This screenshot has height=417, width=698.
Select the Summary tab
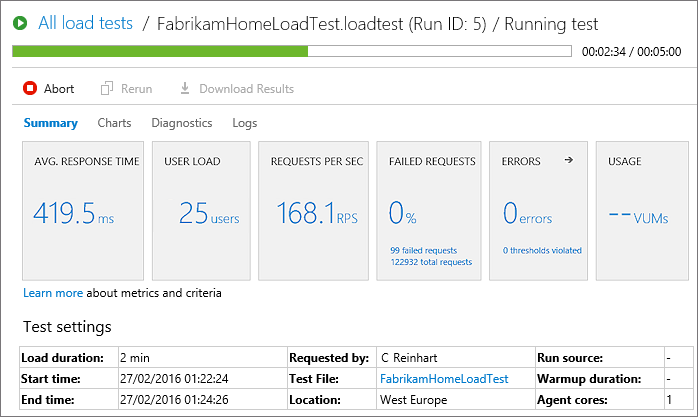[50, 123]
